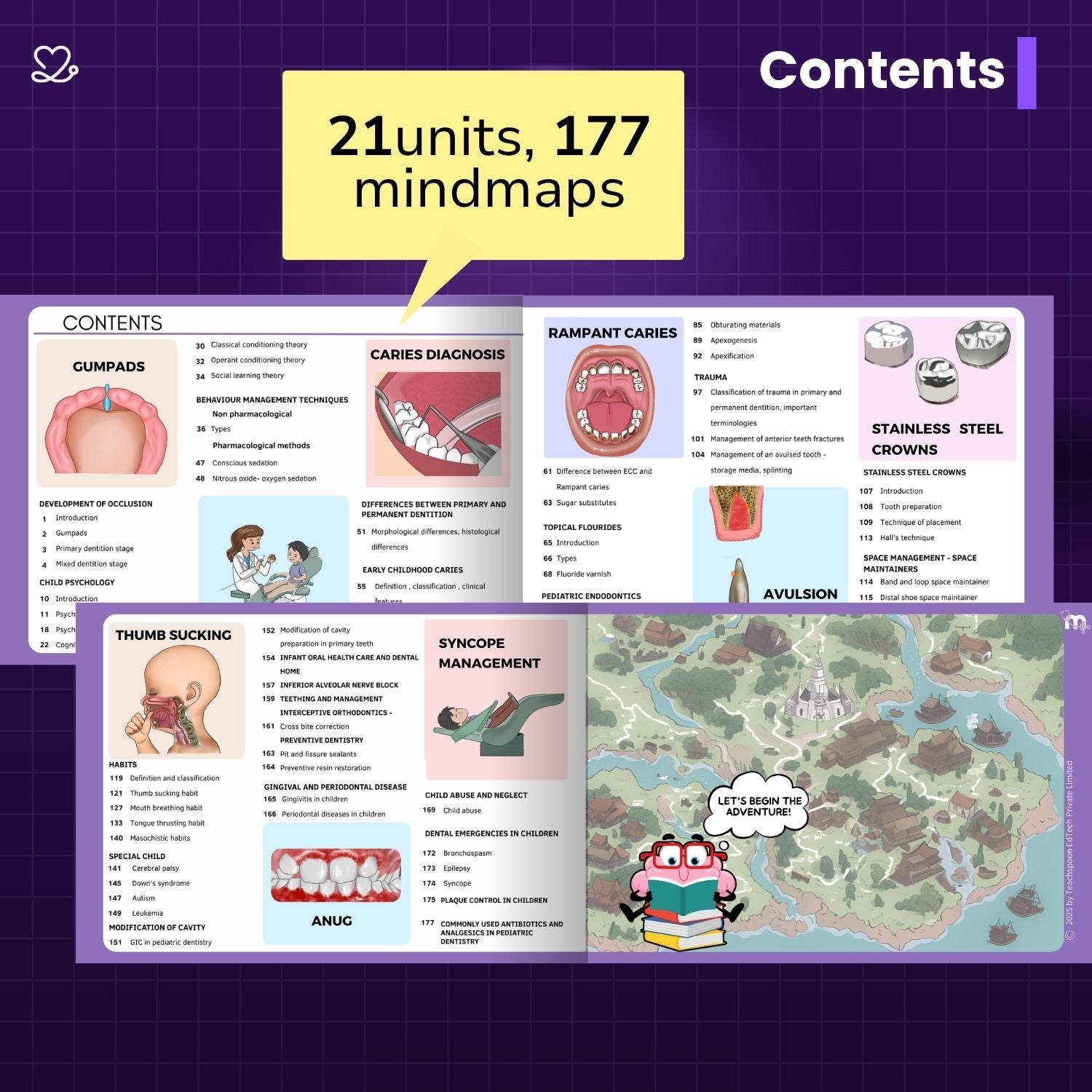1092x1092 pixels.
Task: Click the Gumpads illustration
Action: coord(107,430)
